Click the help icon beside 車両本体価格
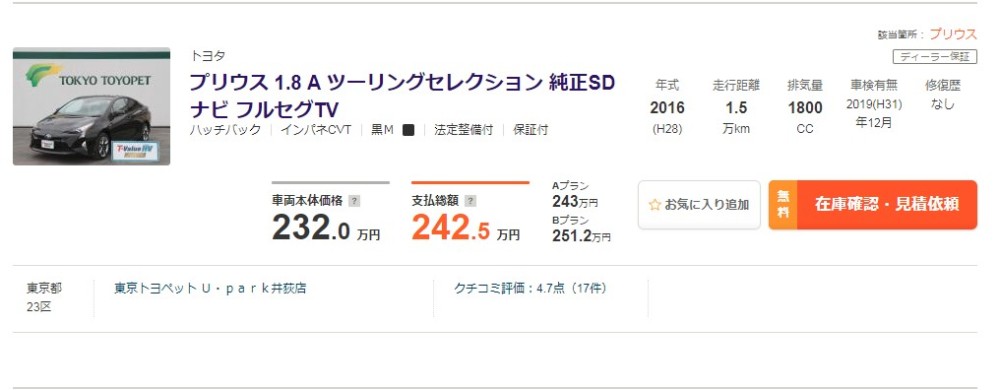The height and width of the screenshot is (390, 1000). (355, 201)
